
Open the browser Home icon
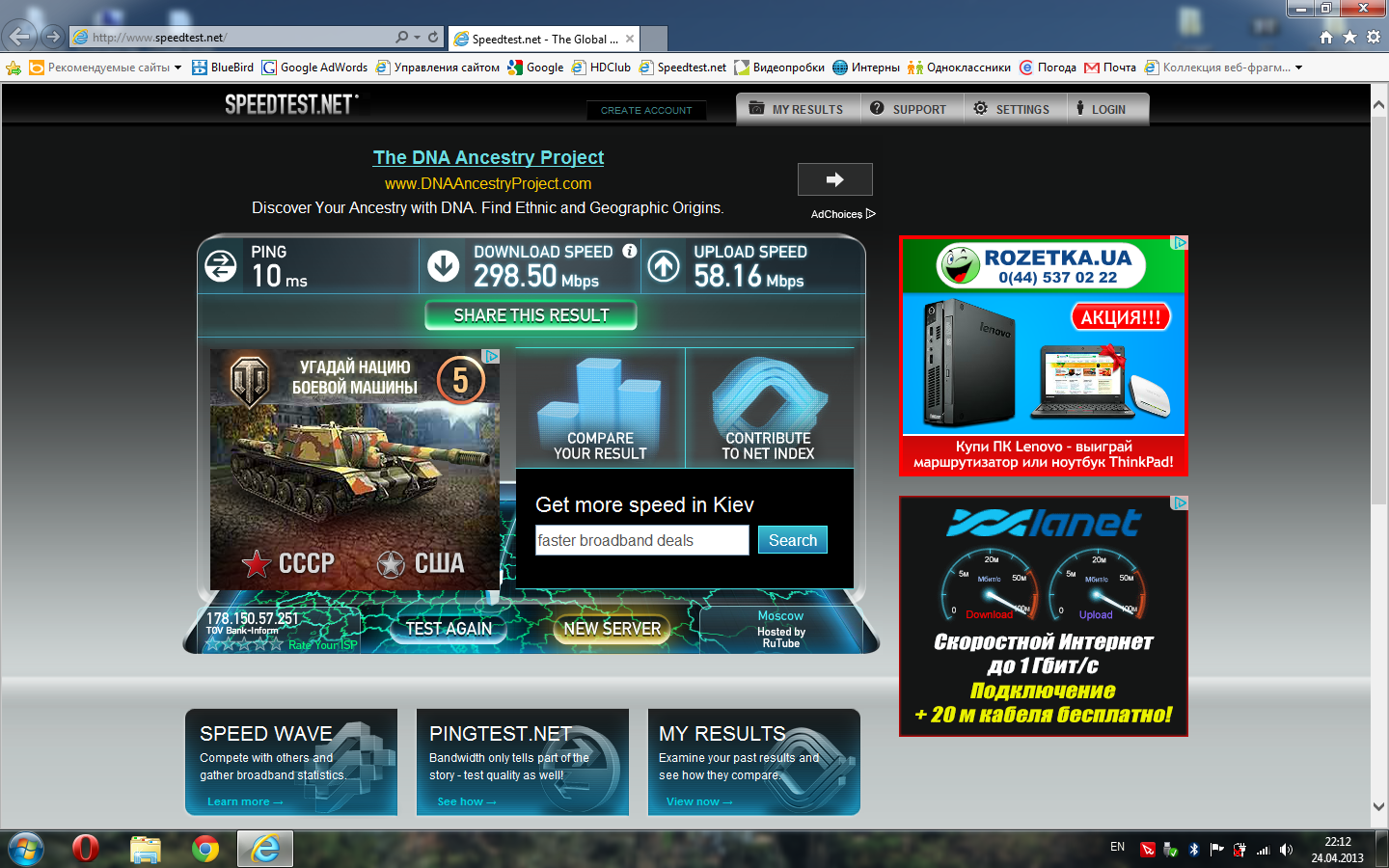tap(1326, 38)
